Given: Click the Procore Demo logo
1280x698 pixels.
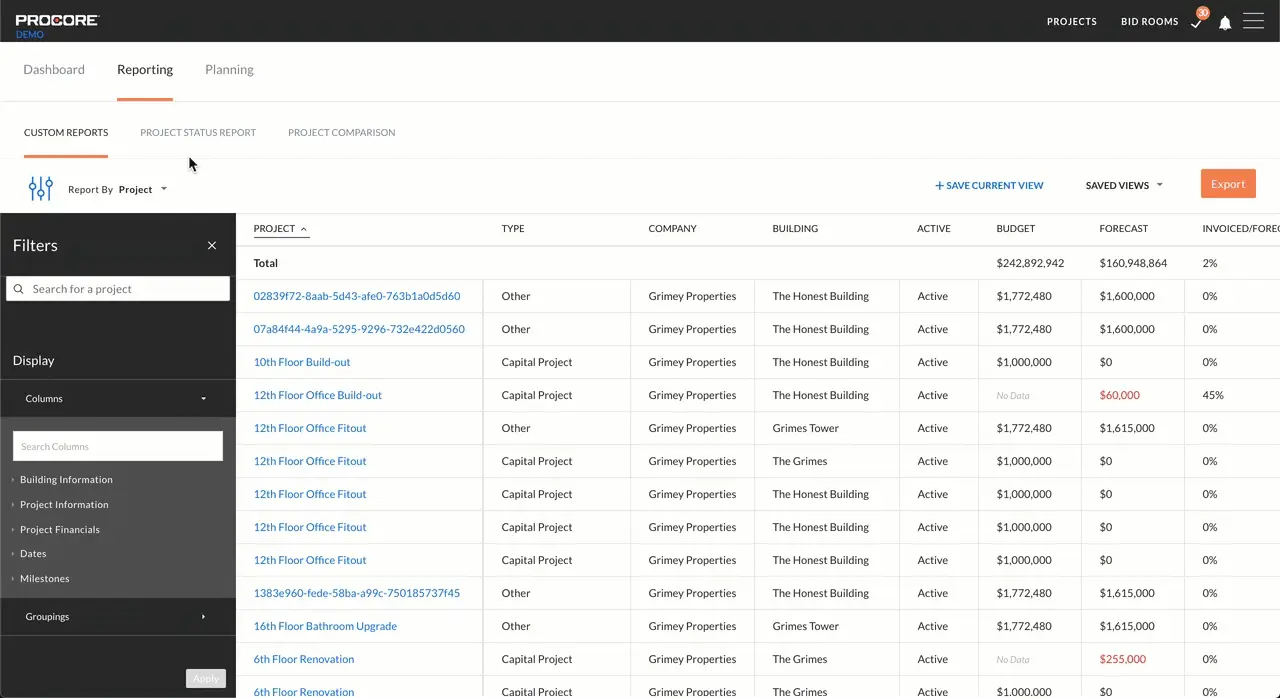Looking at the screenshot, I should point(57,25).
